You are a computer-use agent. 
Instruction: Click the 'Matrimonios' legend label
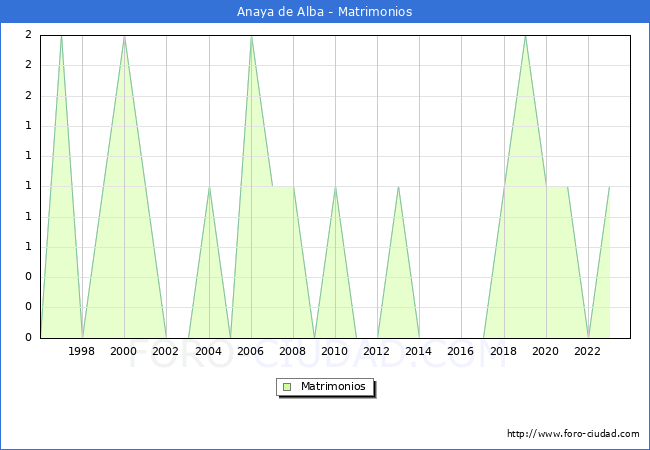(x=333, y=386)
